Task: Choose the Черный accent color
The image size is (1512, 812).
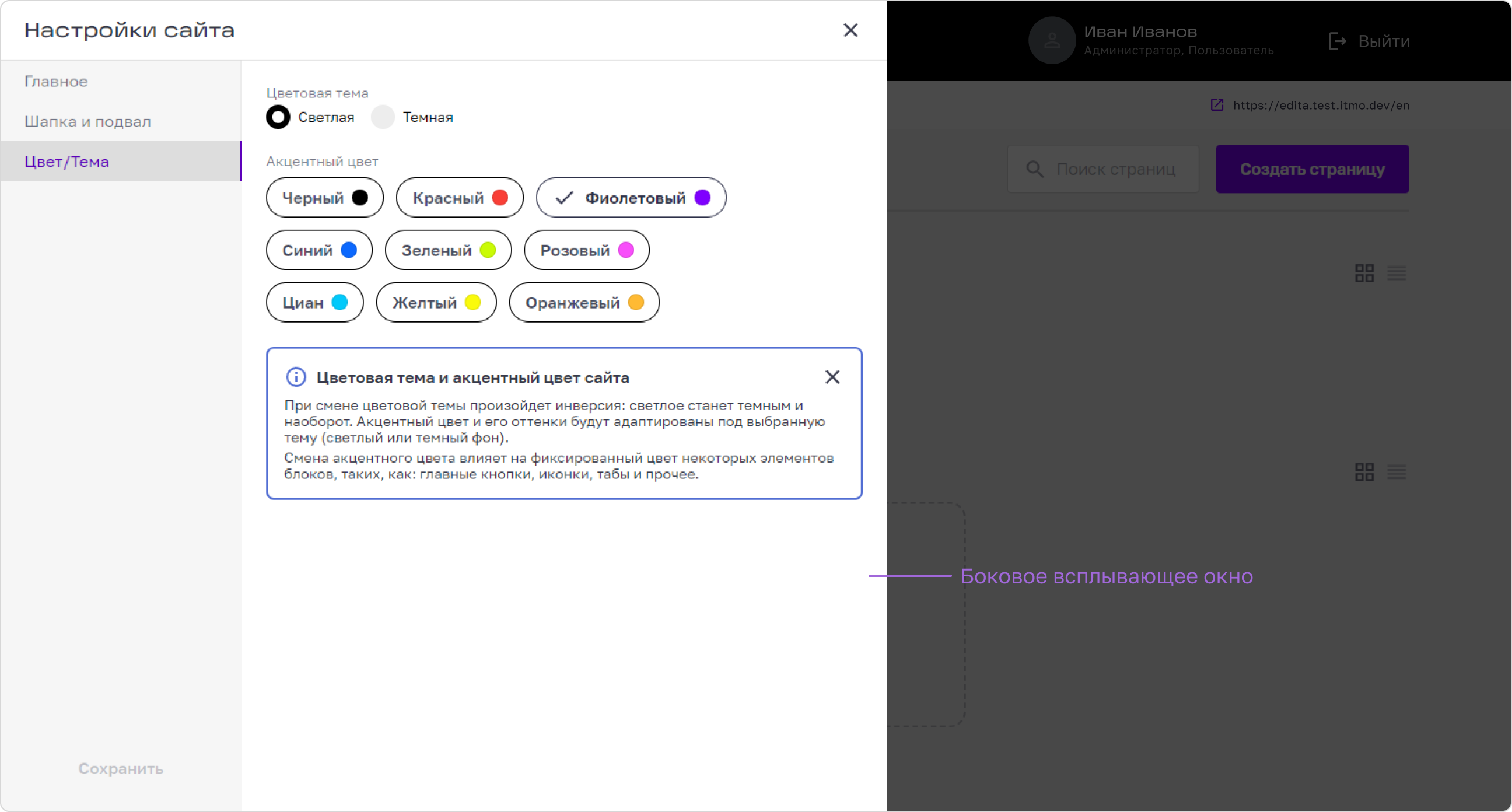Action: point(324,198)
